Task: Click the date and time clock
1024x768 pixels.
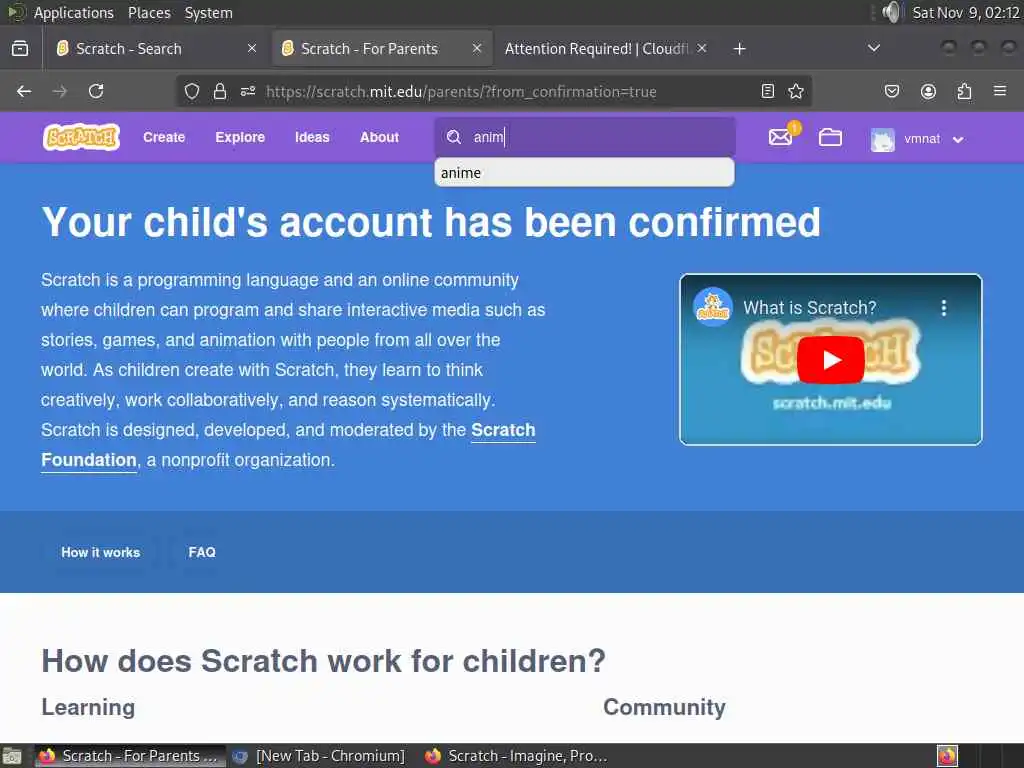Action: (x=966, y=12)
